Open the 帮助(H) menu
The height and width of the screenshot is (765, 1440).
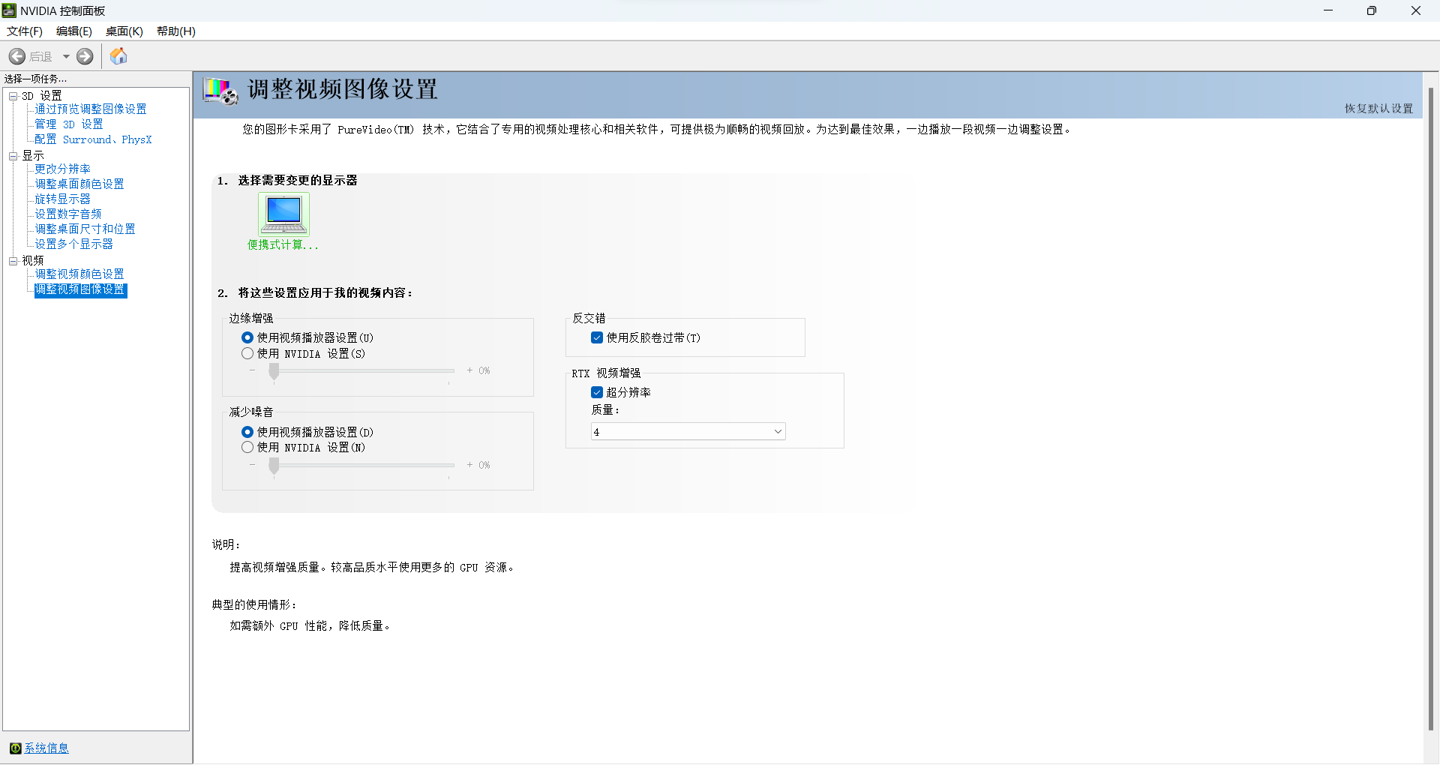point(175,31)
